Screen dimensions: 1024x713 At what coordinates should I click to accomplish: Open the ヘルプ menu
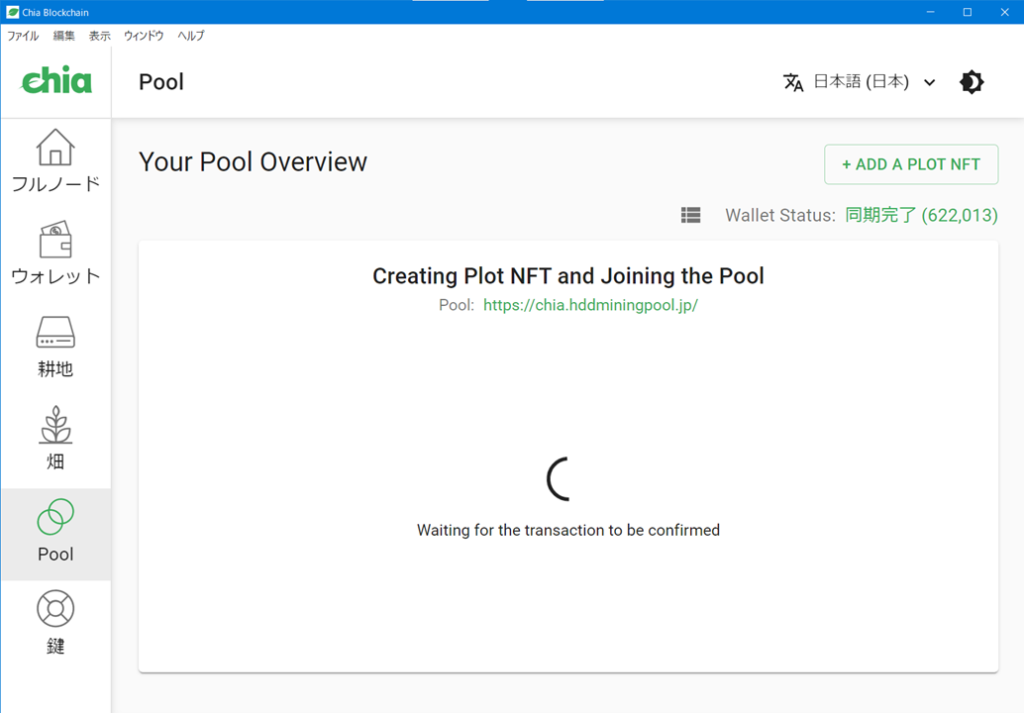point(191,35)
